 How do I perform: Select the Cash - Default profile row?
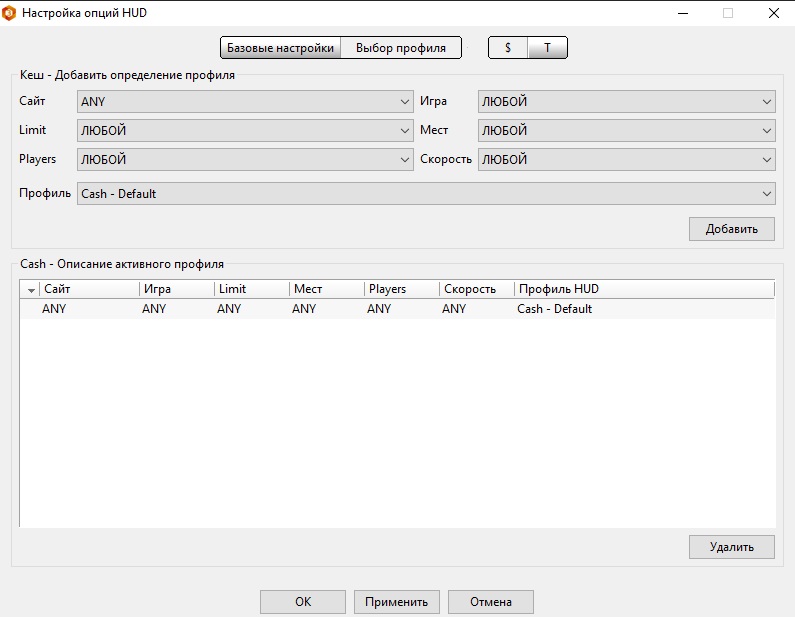coord(397,309)
